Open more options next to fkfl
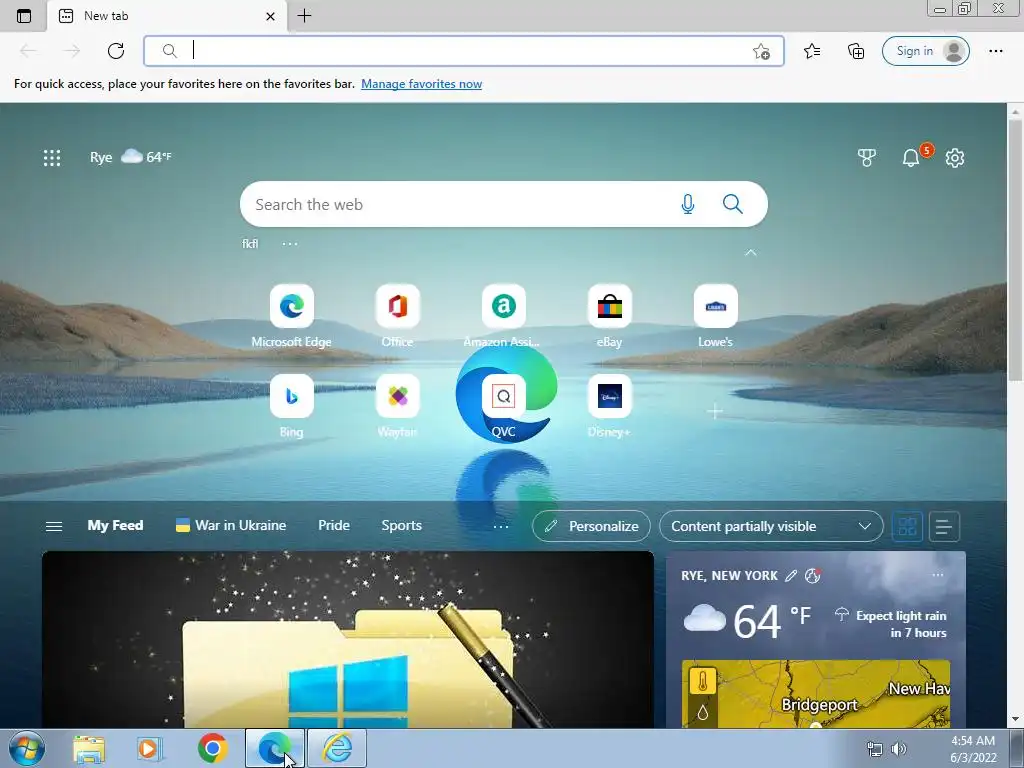This screenshot has width=1024, height=768. point(290,244)
